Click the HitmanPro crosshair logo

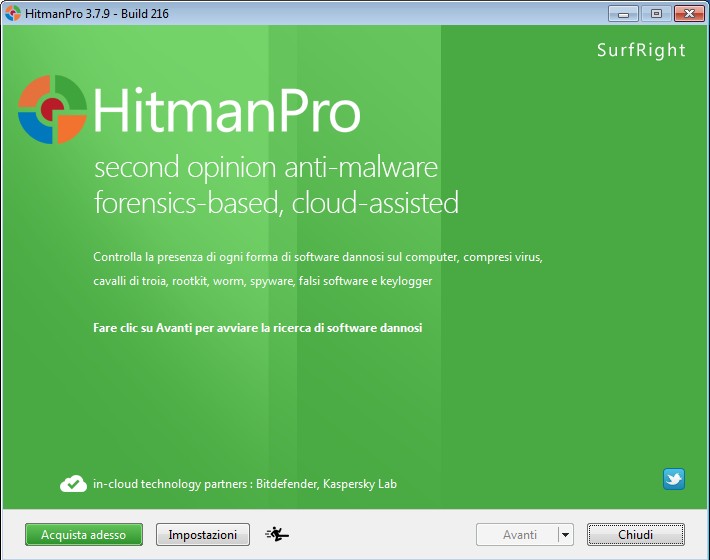(x=52, y=110)
